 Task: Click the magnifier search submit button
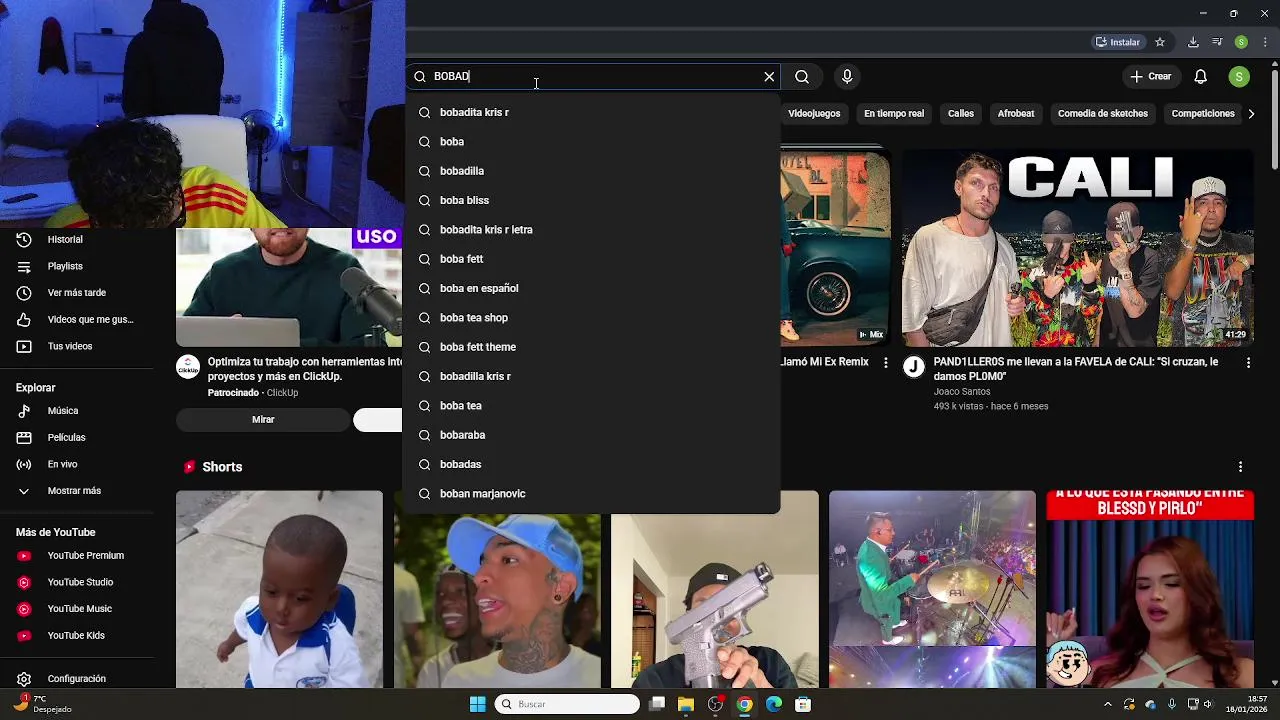[x=802, y=76]
